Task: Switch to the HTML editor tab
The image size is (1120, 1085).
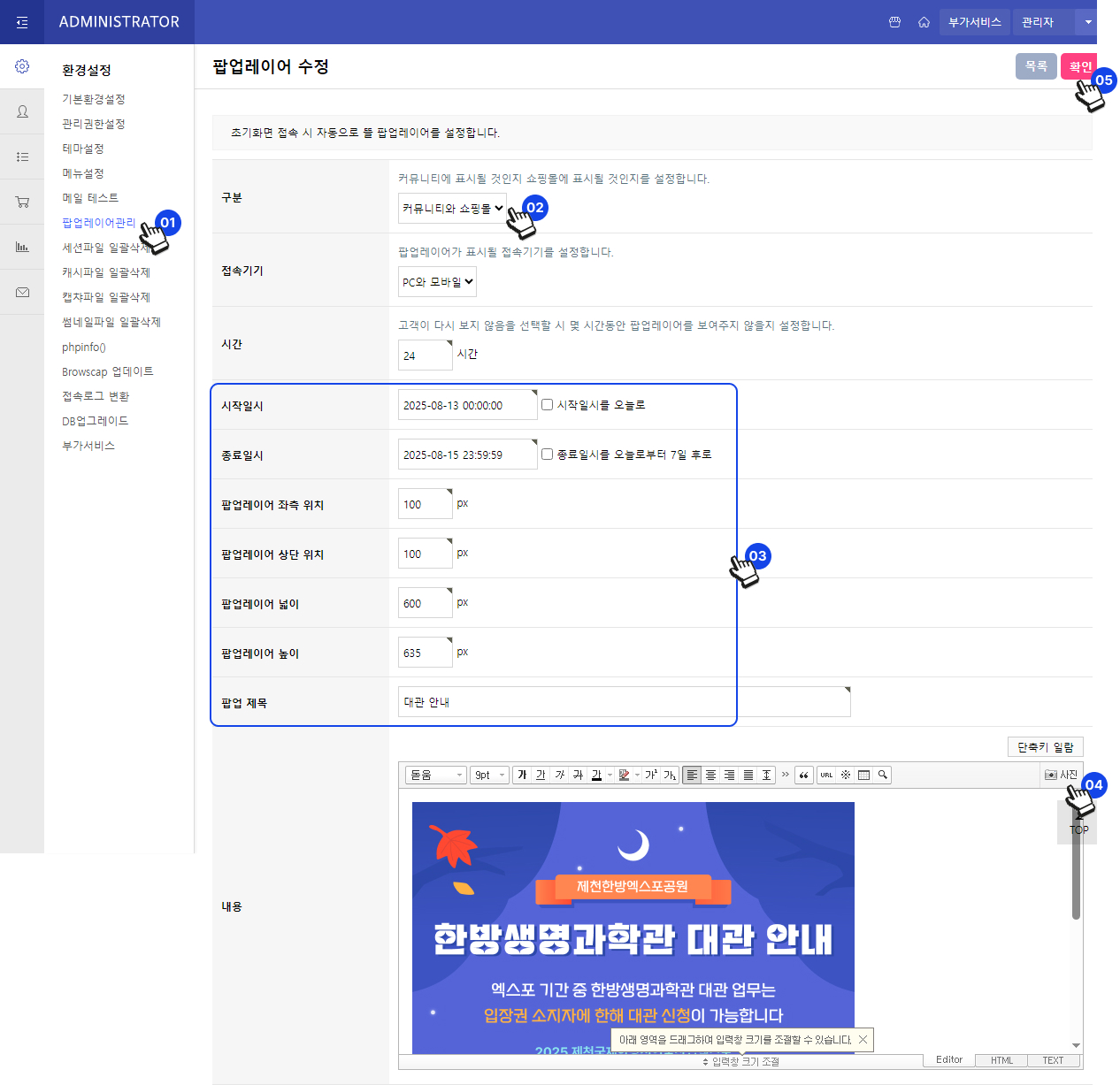Action: pos(1001,1060)
